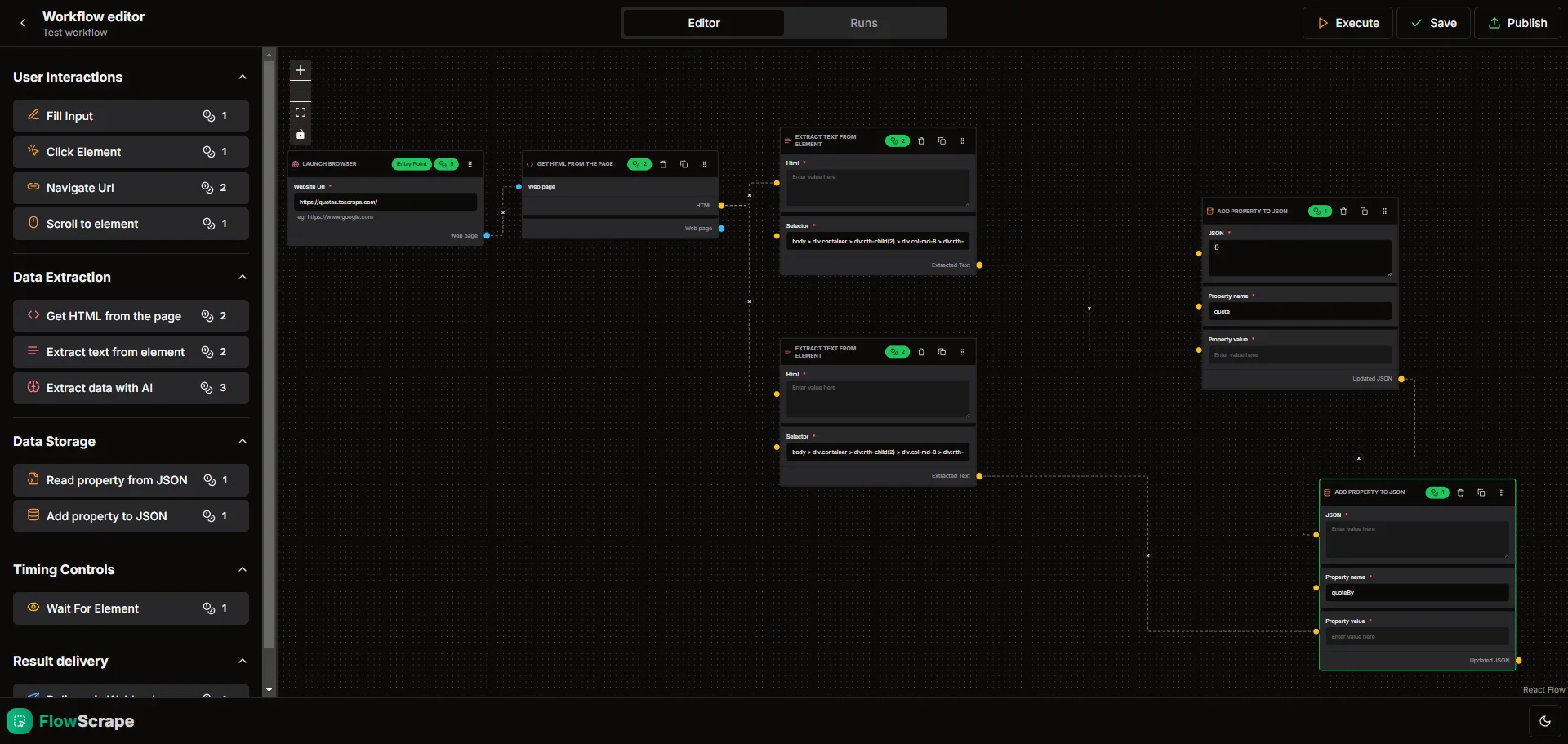This screenshot has height=744, width=1568.
Task: Collapse the Timing Controls section
Action: tap(243, 569)
